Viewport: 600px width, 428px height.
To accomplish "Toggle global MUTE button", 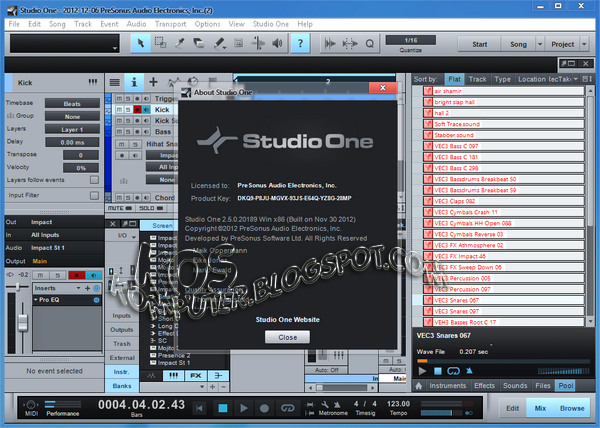I will tap(120, 208).
